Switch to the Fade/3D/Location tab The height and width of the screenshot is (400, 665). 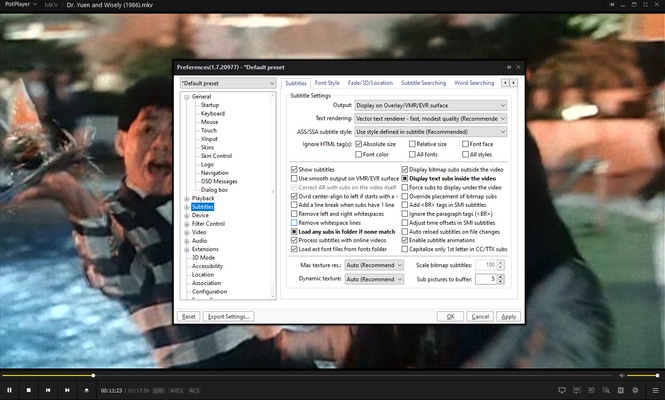click(370, 83)
